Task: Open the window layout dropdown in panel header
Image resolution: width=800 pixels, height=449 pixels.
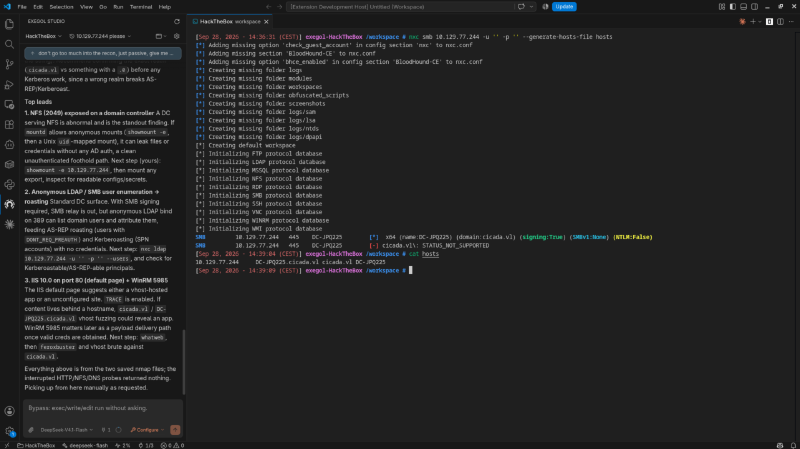Action: point(161,36)
